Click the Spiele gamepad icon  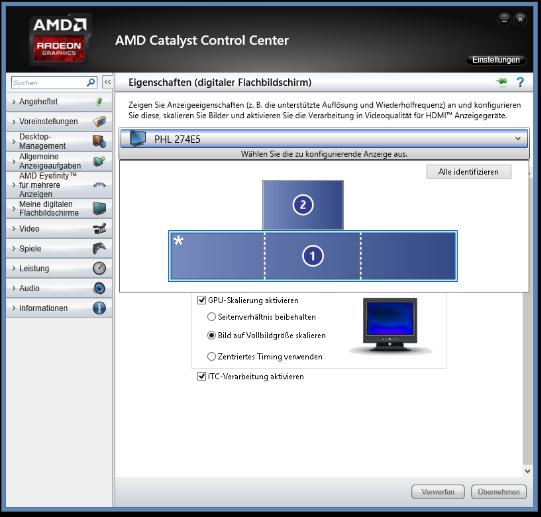pyautogui.click(x=99, y=248)
